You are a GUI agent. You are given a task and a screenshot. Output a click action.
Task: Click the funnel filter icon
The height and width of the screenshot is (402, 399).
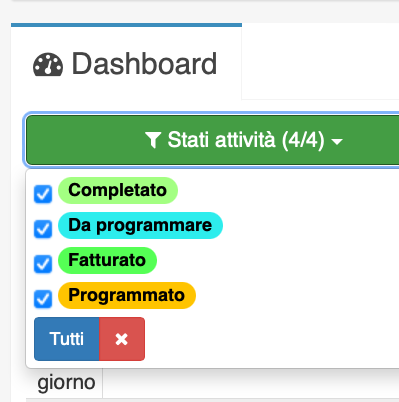153,140
